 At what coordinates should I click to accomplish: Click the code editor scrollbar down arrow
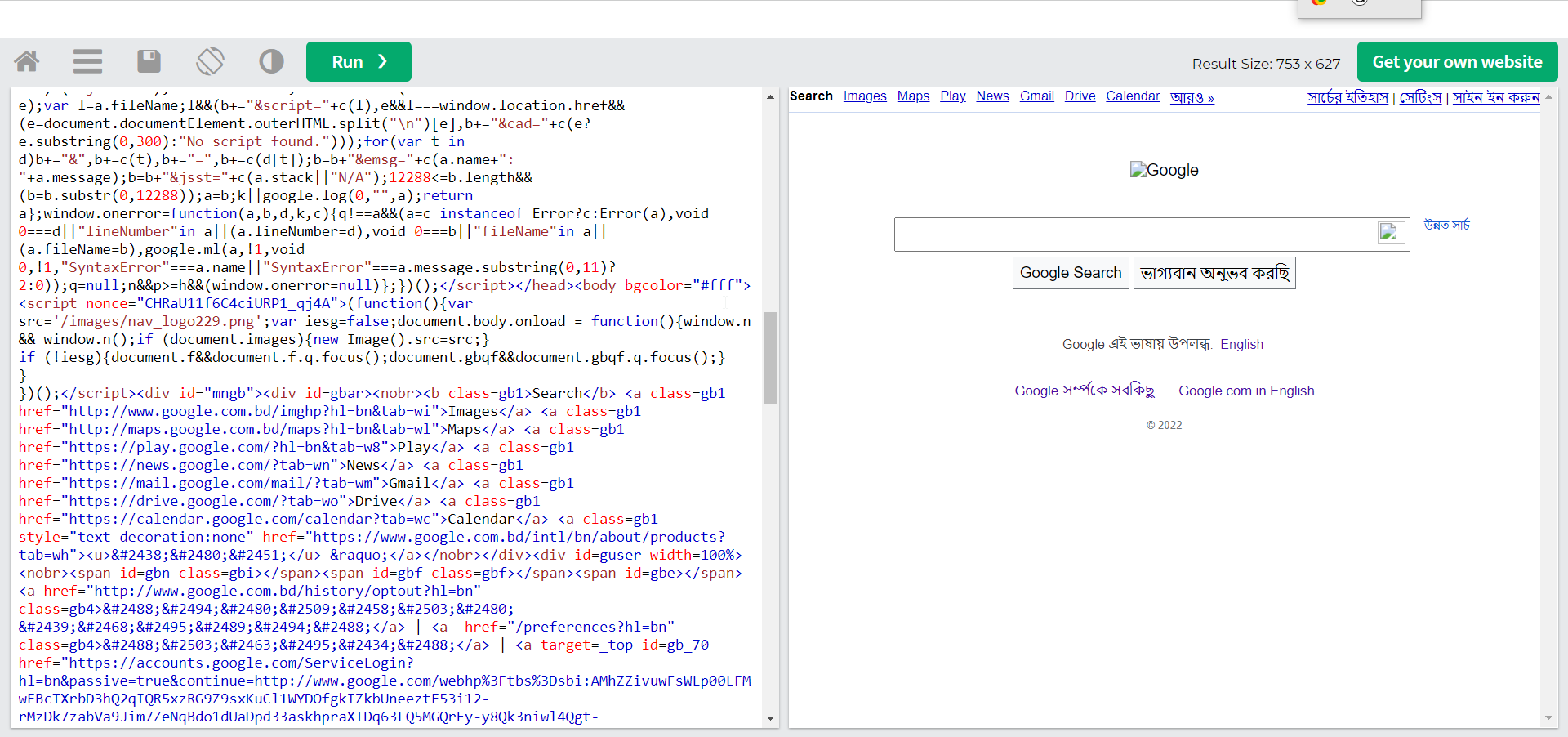pos(770,719)
